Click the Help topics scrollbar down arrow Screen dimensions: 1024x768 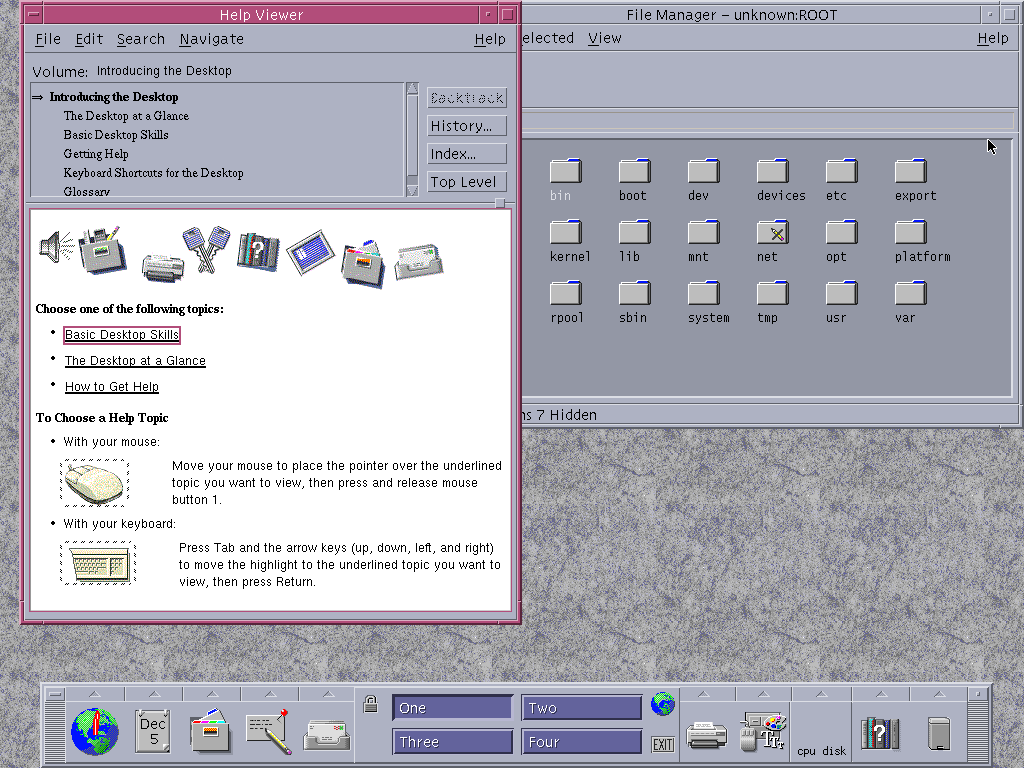point(411,188)
